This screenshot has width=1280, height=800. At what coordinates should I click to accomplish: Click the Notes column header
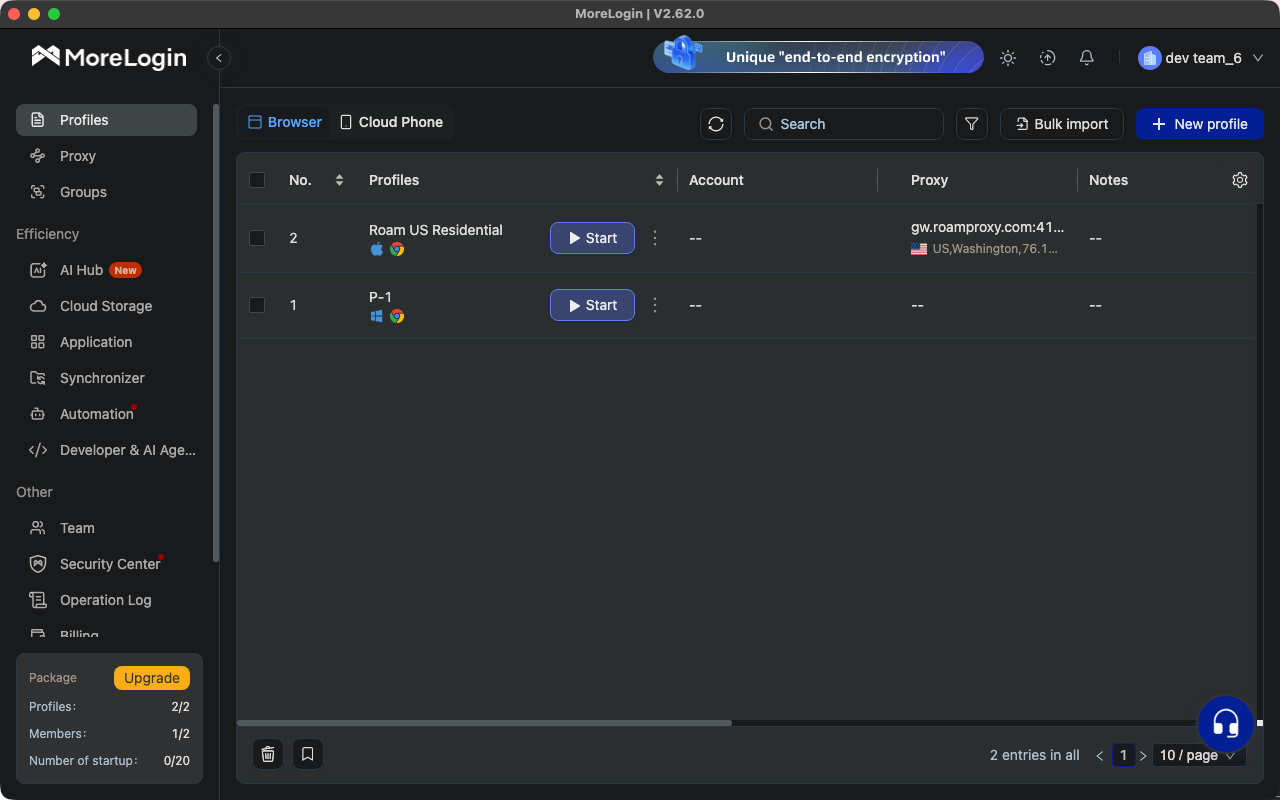[1108, 180]
